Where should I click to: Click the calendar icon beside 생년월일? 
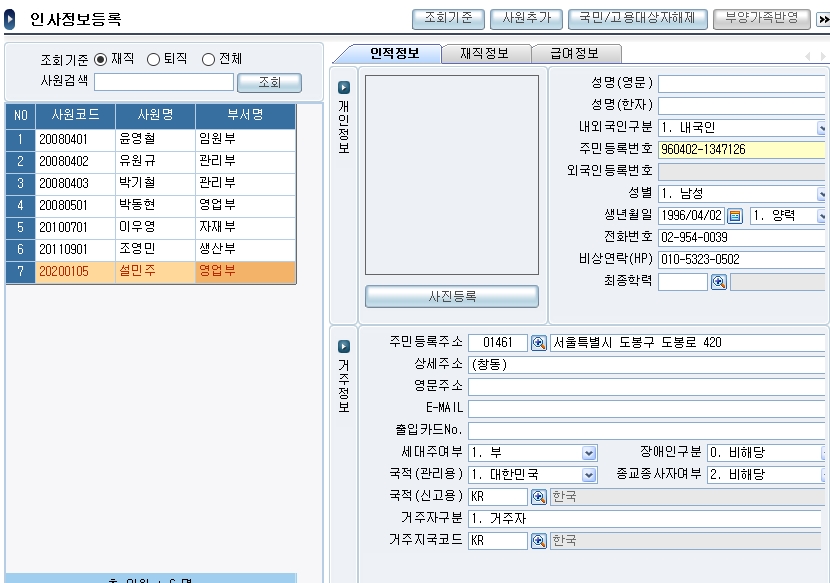point(735,216)
